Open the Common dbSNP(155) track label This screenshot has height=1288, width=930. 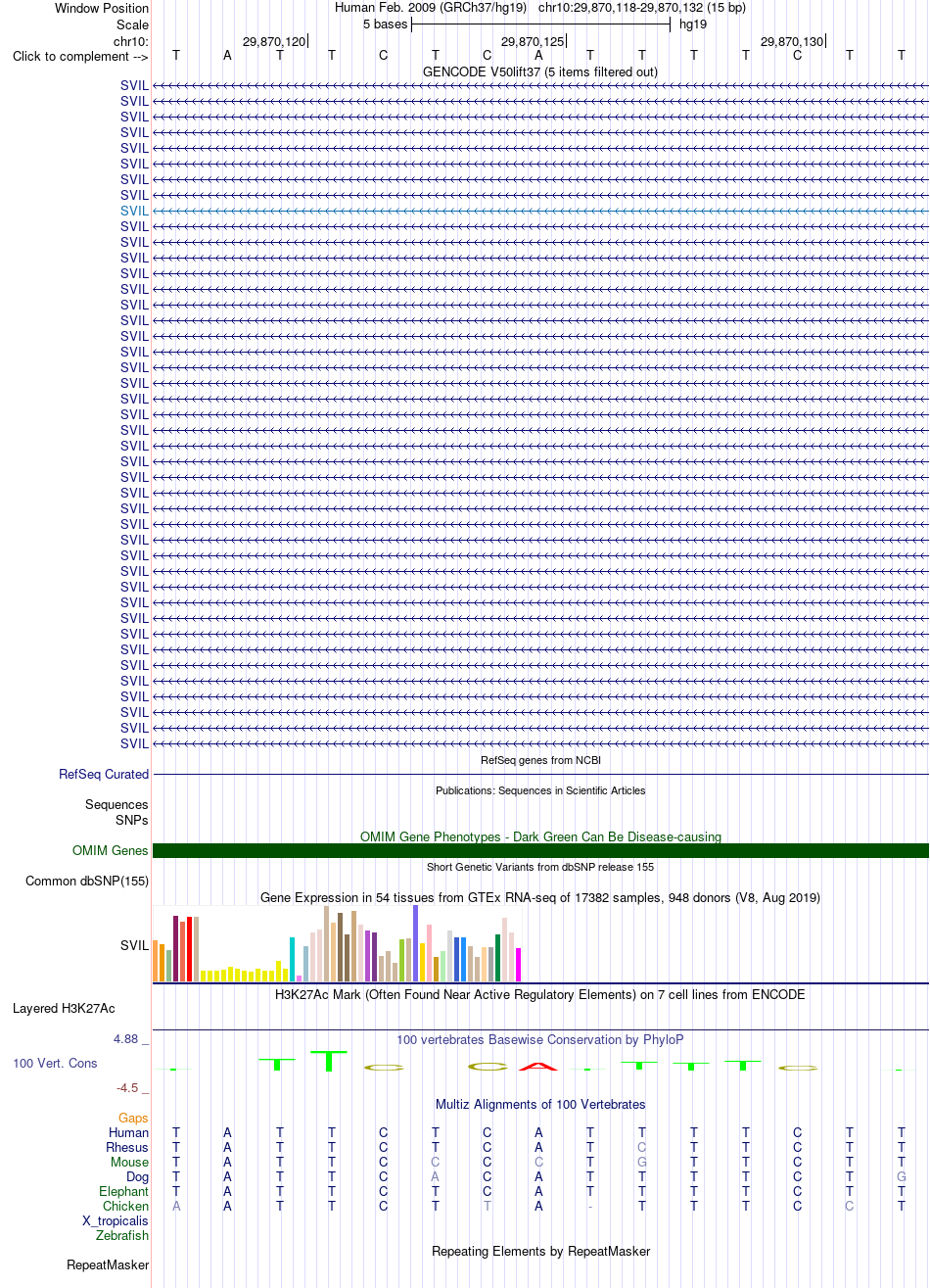click(x=87, y=881)
